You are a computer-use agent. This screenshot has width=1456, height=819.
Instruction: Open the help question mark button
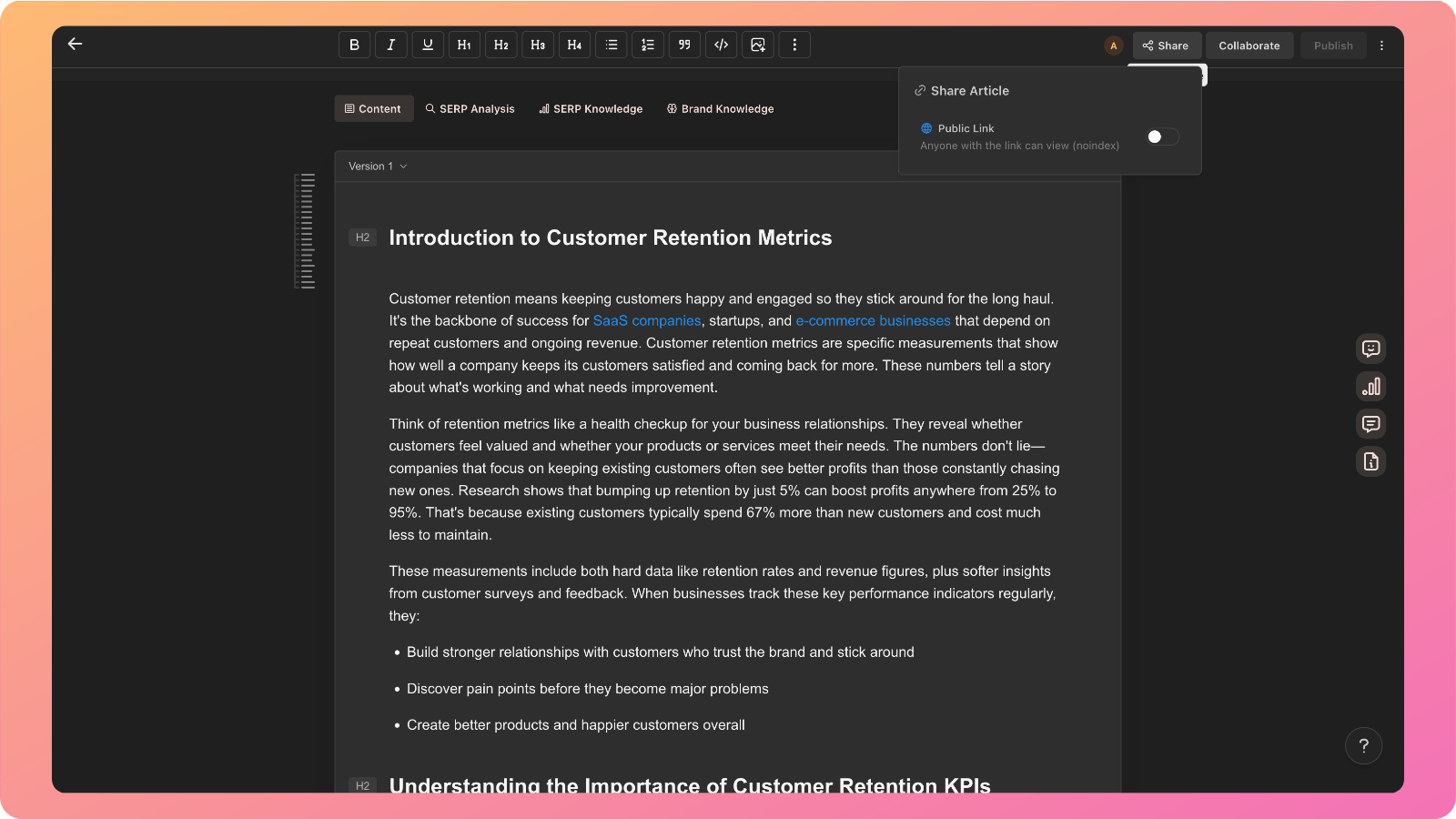(x=1363, y=746)
